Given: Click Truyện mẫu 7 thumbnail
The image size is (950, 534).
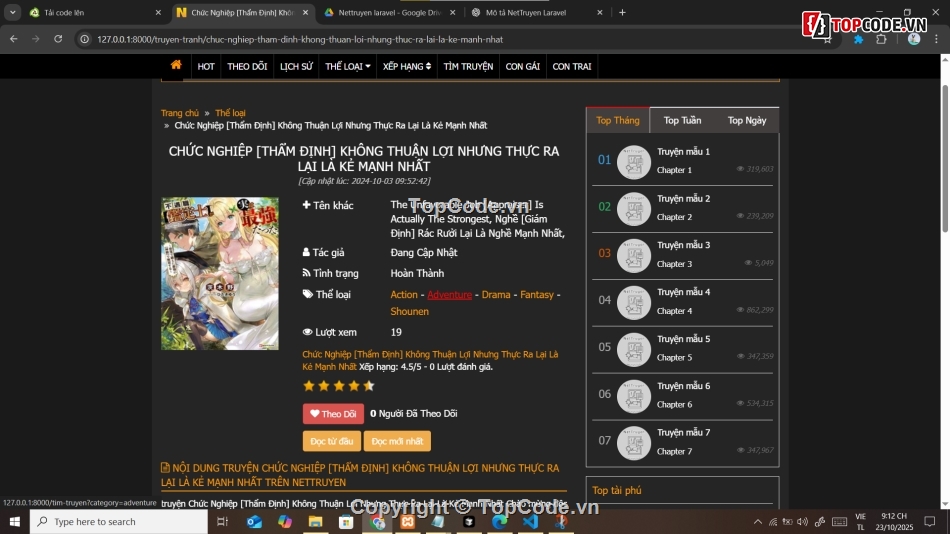Looking at the screenshot, I should (634, 443).
